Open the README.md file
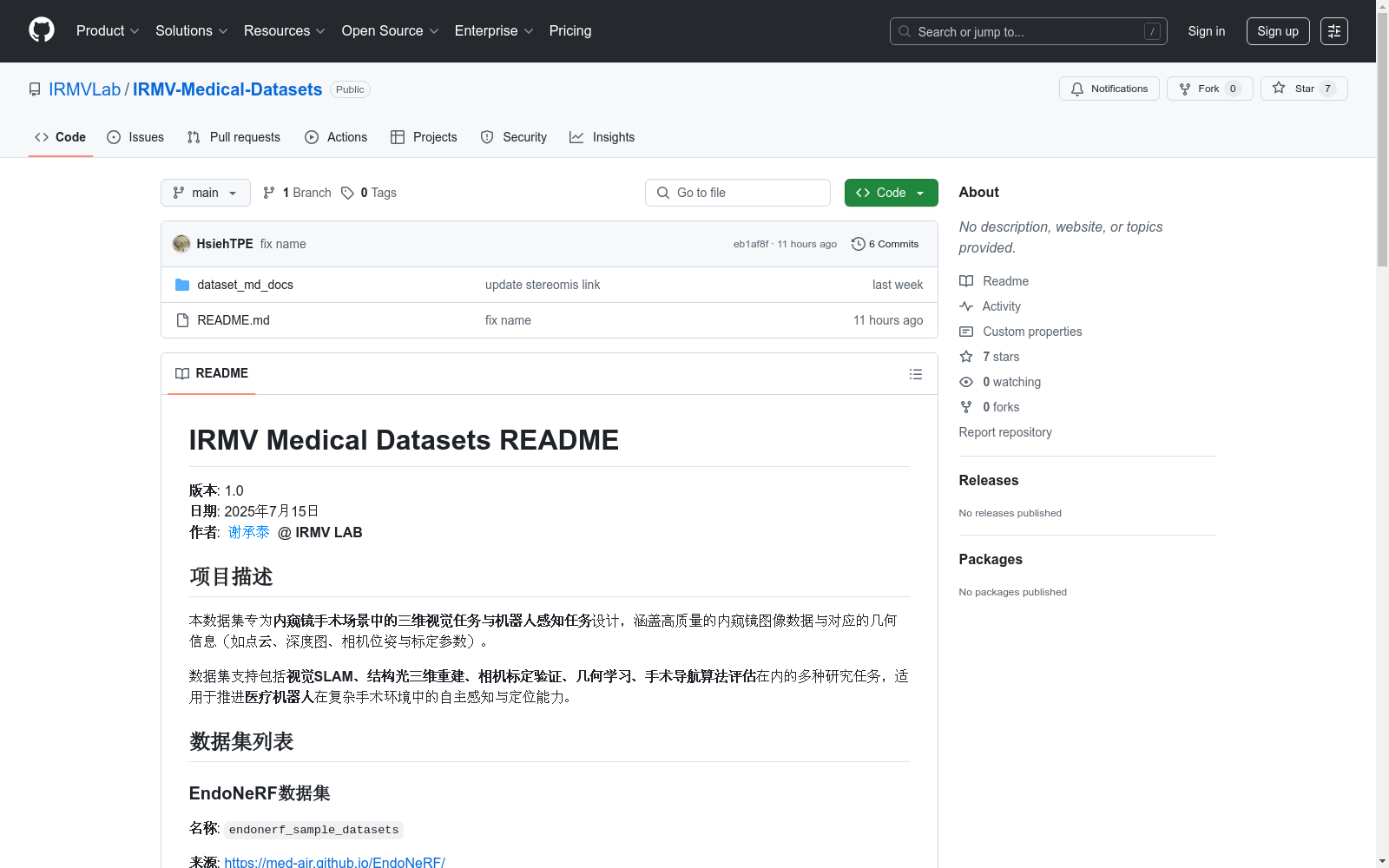The height and width of the screenshot is (868, 1389). (x=234, y=320)
